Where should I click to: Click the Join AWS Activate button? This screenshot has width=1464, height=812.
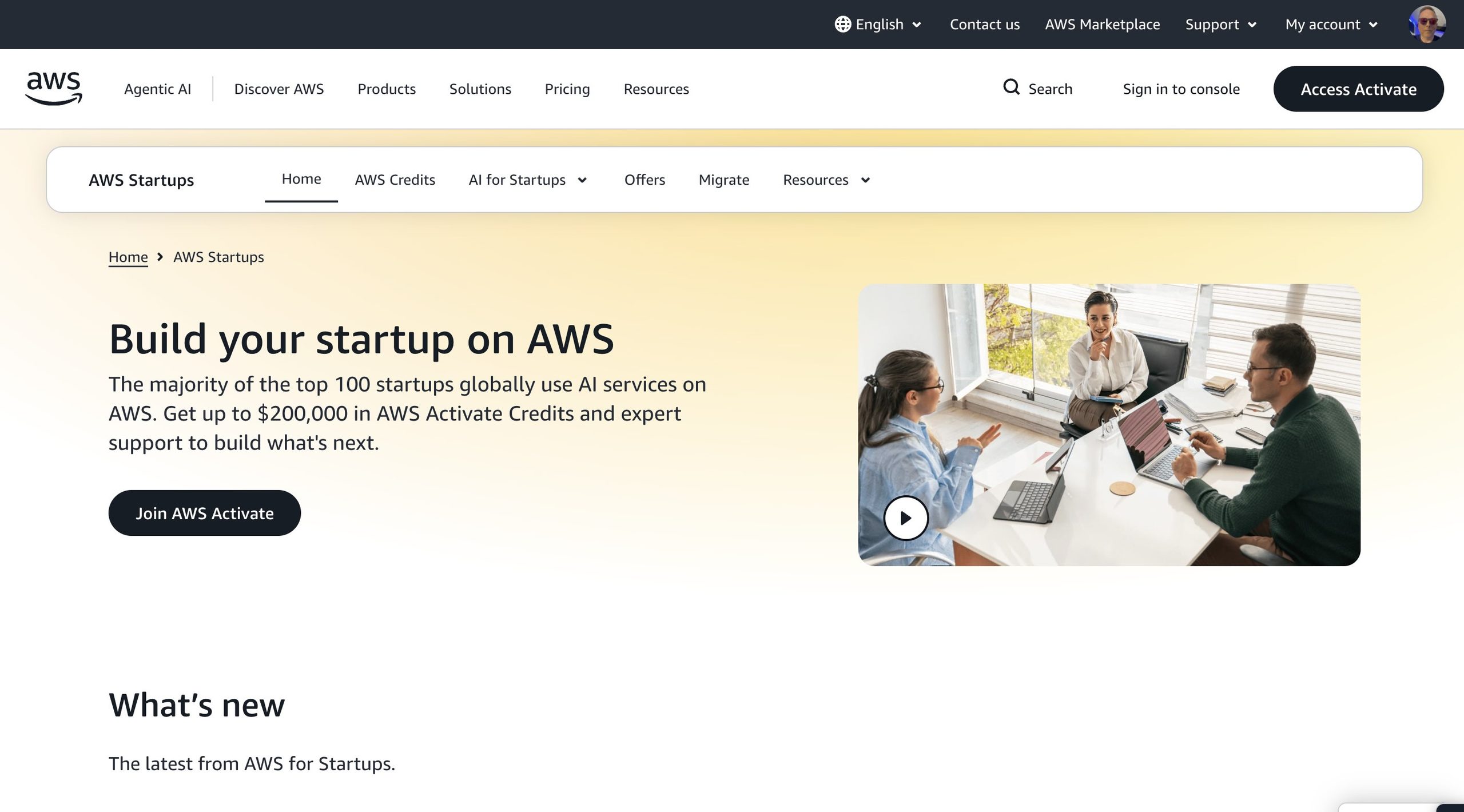pos(205,513)
